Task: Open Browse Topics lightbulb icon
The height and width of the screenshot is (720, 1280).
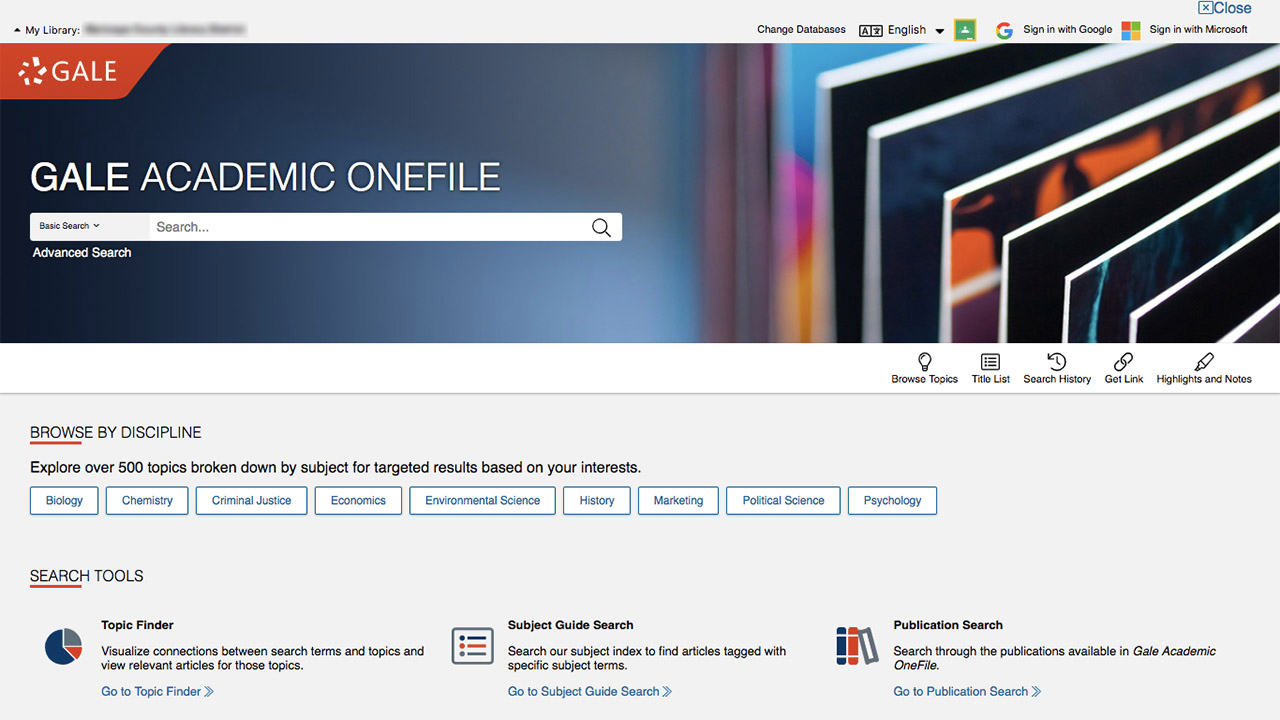Action: [x=925, y=362]
